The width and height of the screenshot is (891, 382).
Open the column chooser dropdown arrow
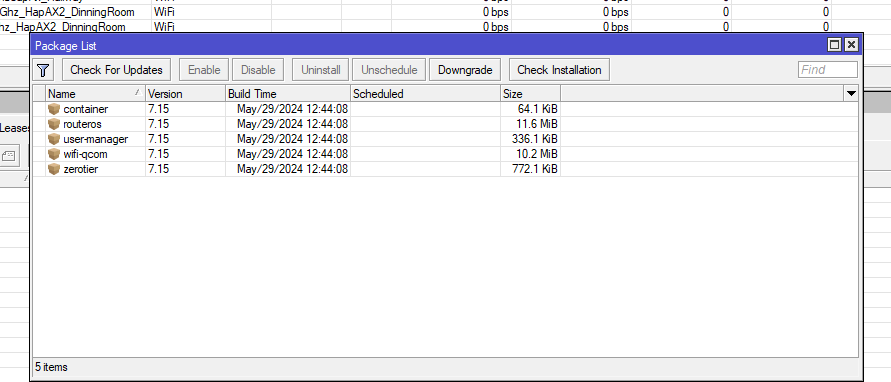tap(851, 94)
